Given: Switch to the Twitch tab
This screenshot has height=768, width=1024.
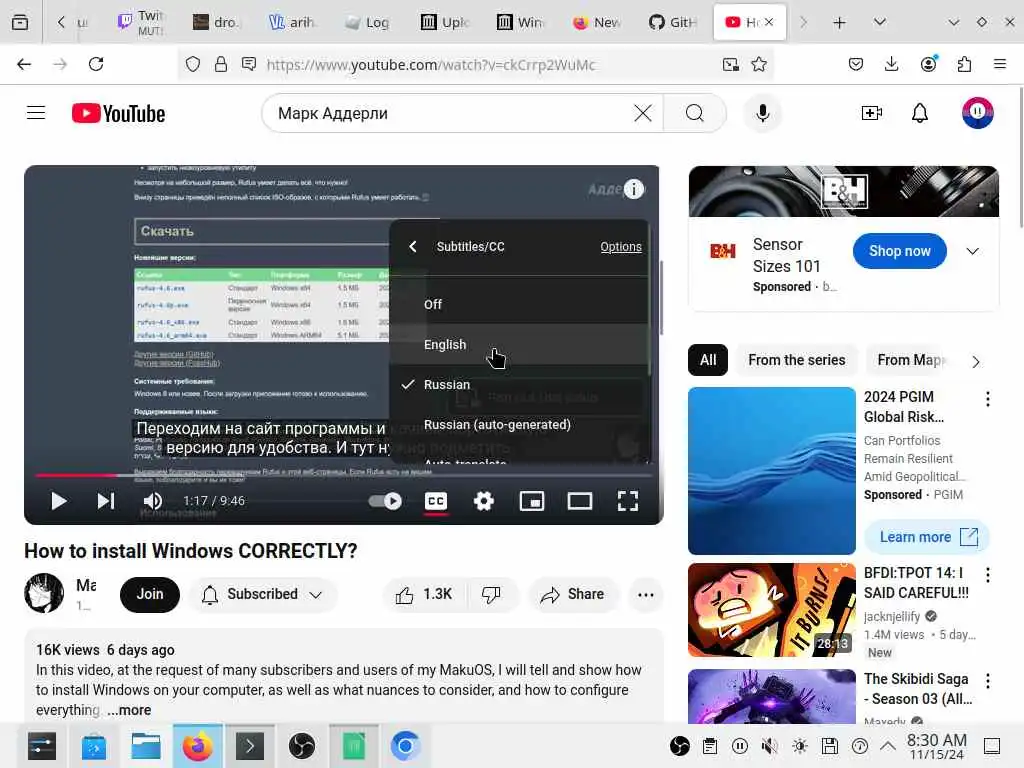Looking at the screenshot, I should tap(140, 23).
